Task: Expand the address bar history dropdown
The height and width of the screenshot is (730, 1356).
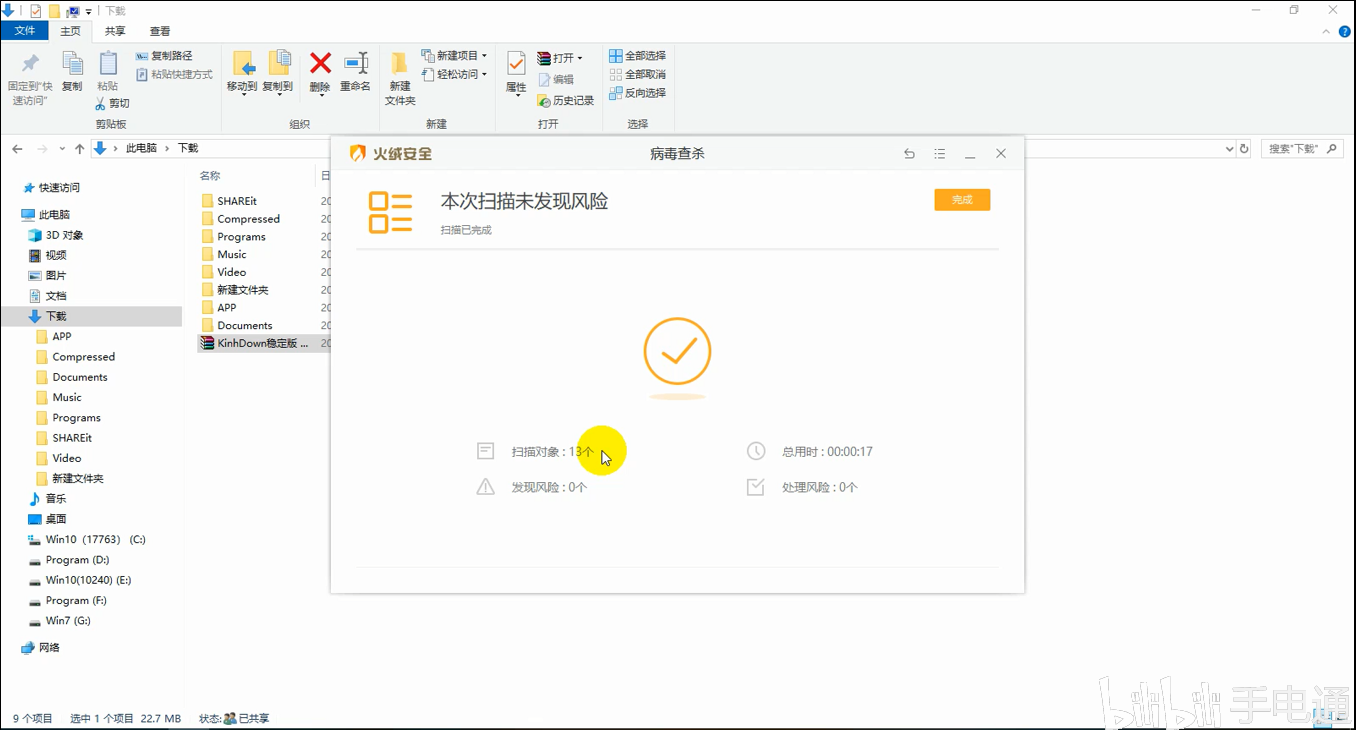Action: 1229,149
